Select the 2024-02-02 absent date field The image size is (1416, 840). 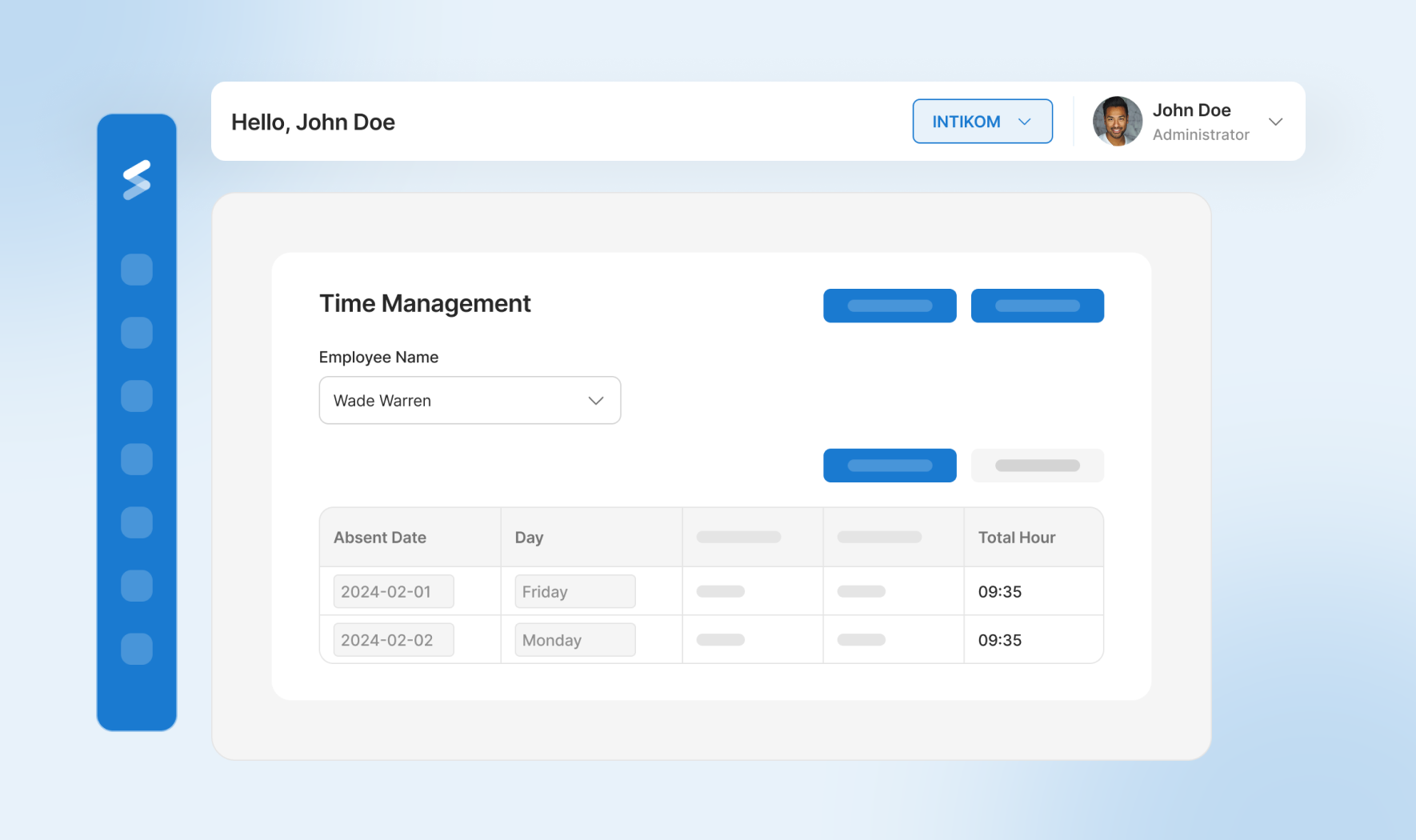(x=393, y=639)
